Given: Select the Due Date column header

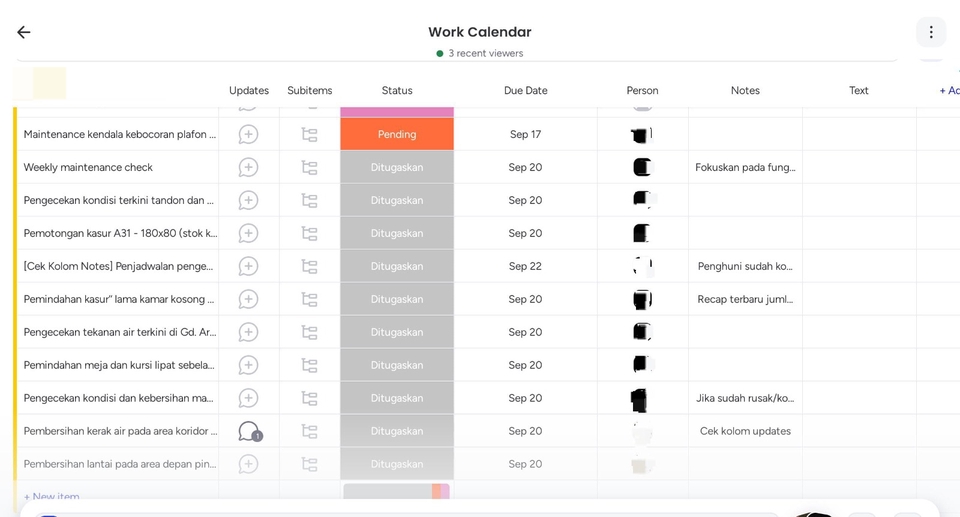Looking at the screenshot, I should coord(525,90).
